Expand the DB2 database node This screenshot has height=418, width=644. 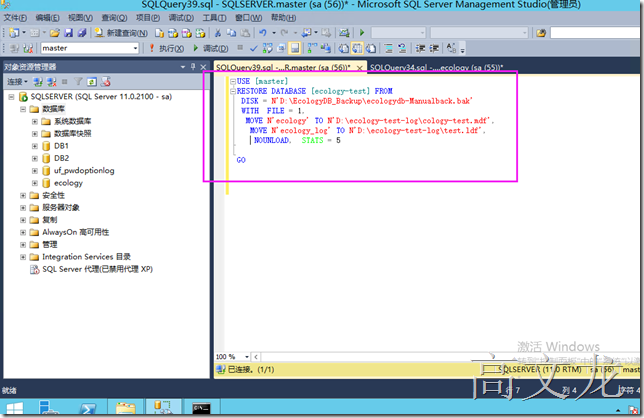pyautogui.click(x=35, y=158)
